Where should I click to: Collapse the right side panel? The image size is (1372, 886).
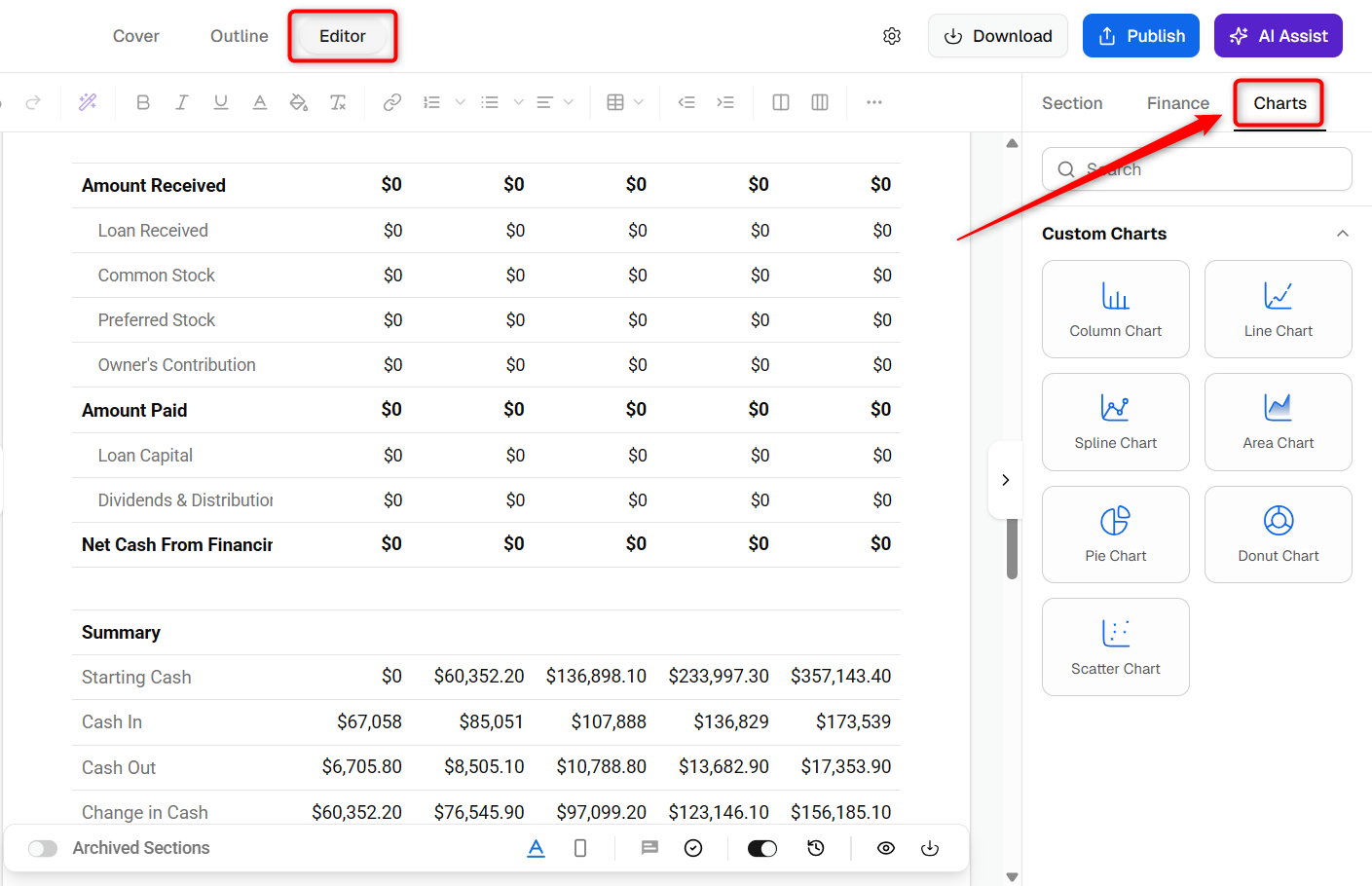pyautogui.click(x=1006, y=480)
